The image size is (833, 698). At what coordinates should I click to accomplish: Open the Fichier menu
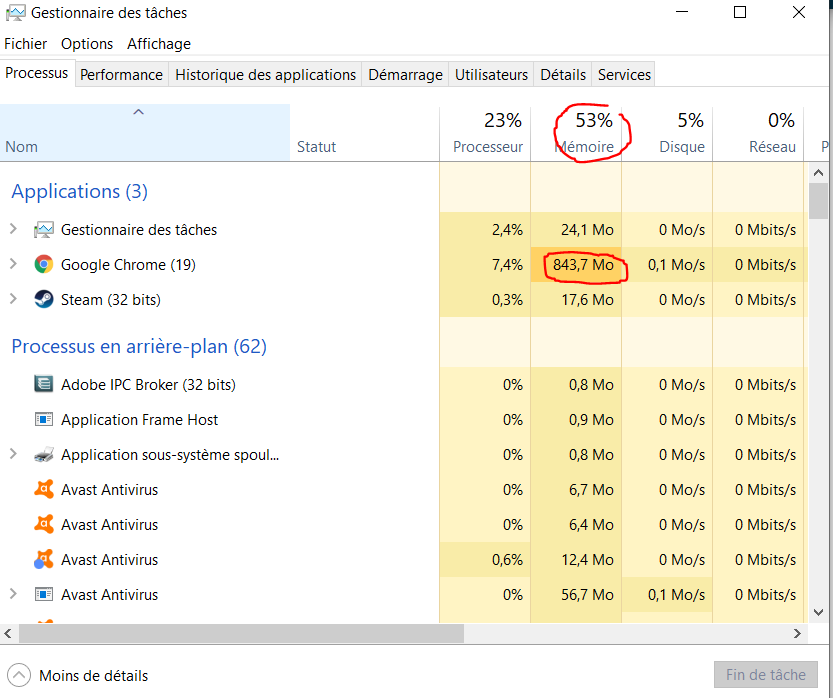point(25,44)
